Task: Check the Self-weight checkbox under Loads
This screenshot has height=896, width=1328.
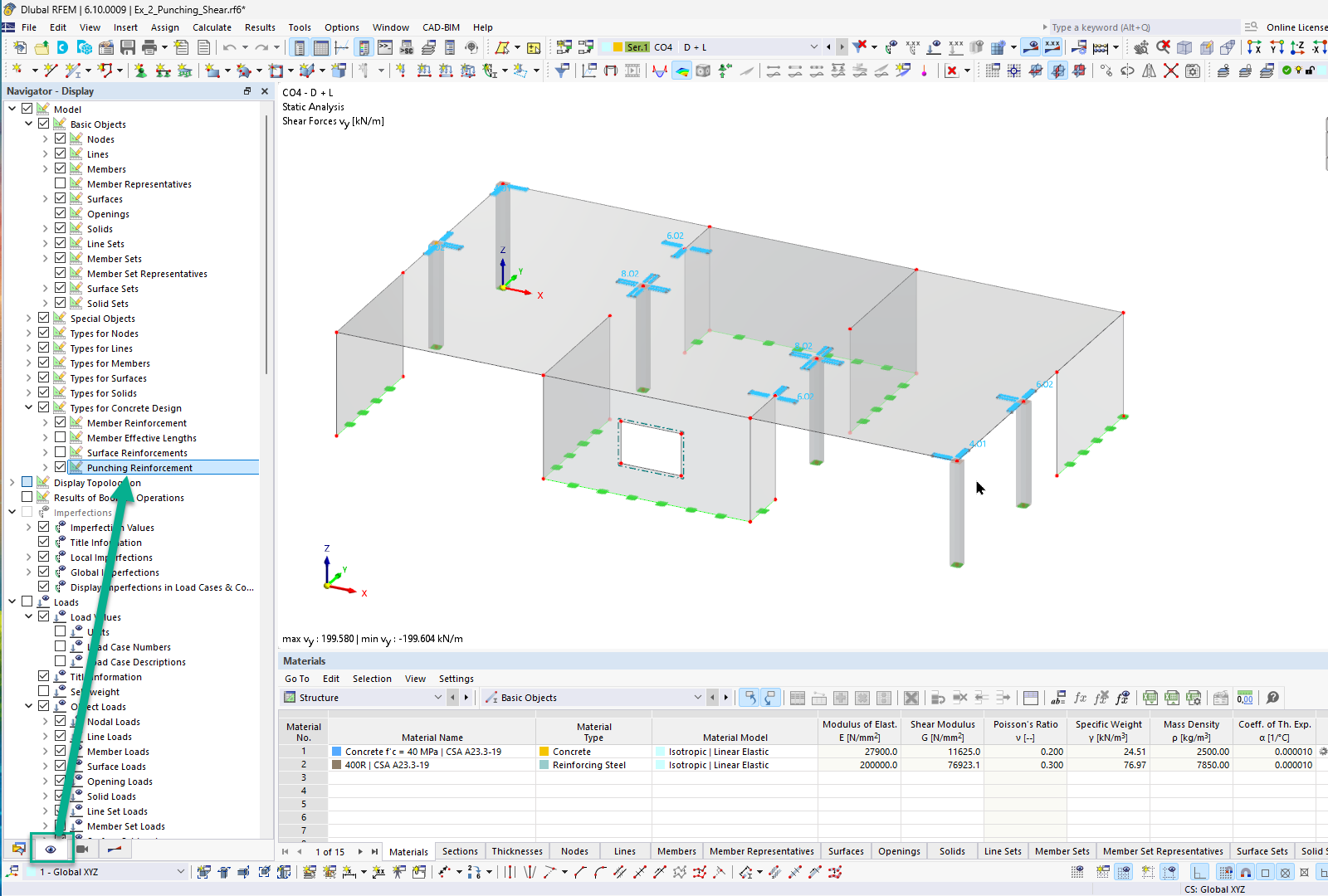Action: click(x=43, y=691)
